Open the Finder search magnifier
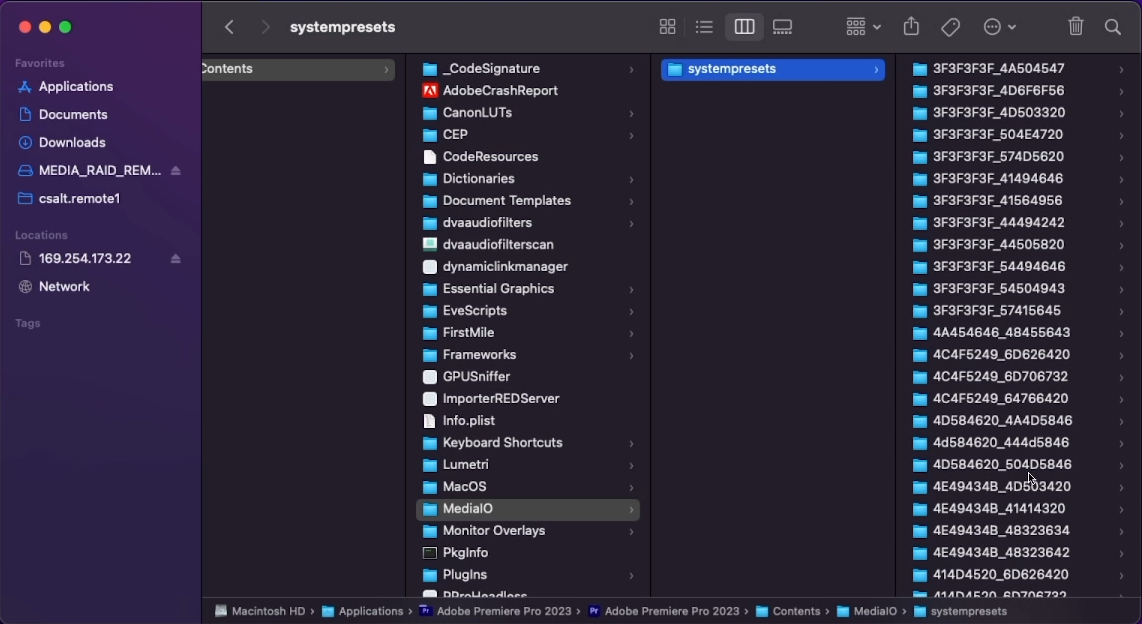 (x=1113, y=27)
